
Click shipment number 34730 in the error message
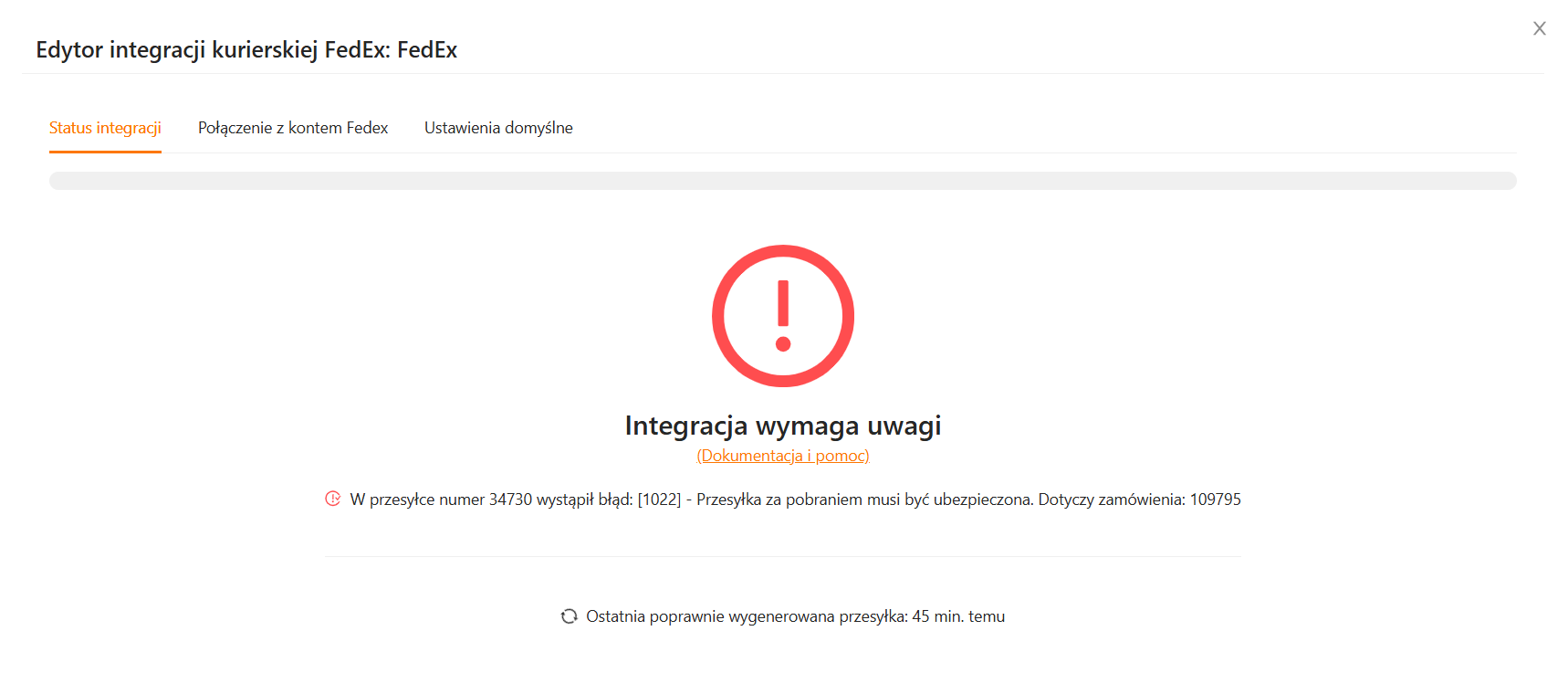(510, 499)
